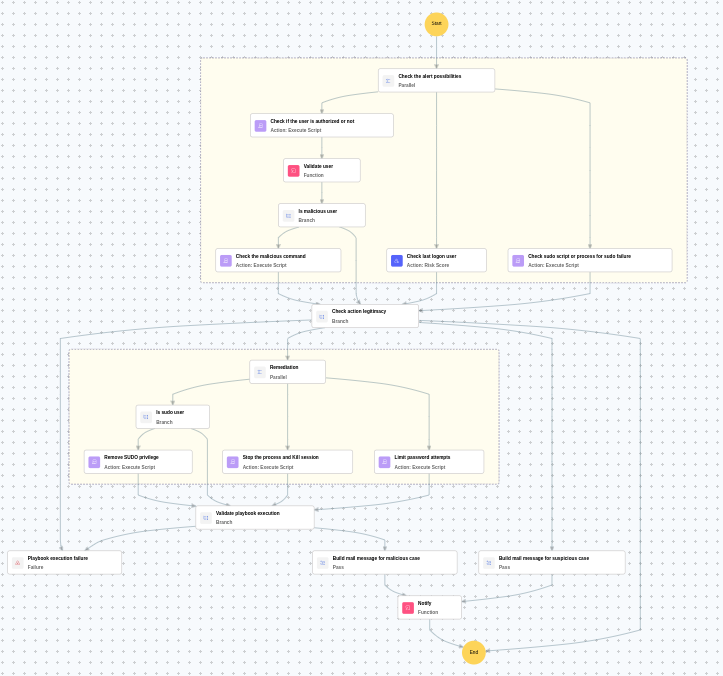Click 'Parallel' subtitle under Remediation
The image size is (723, 676).
click(278, 377)
